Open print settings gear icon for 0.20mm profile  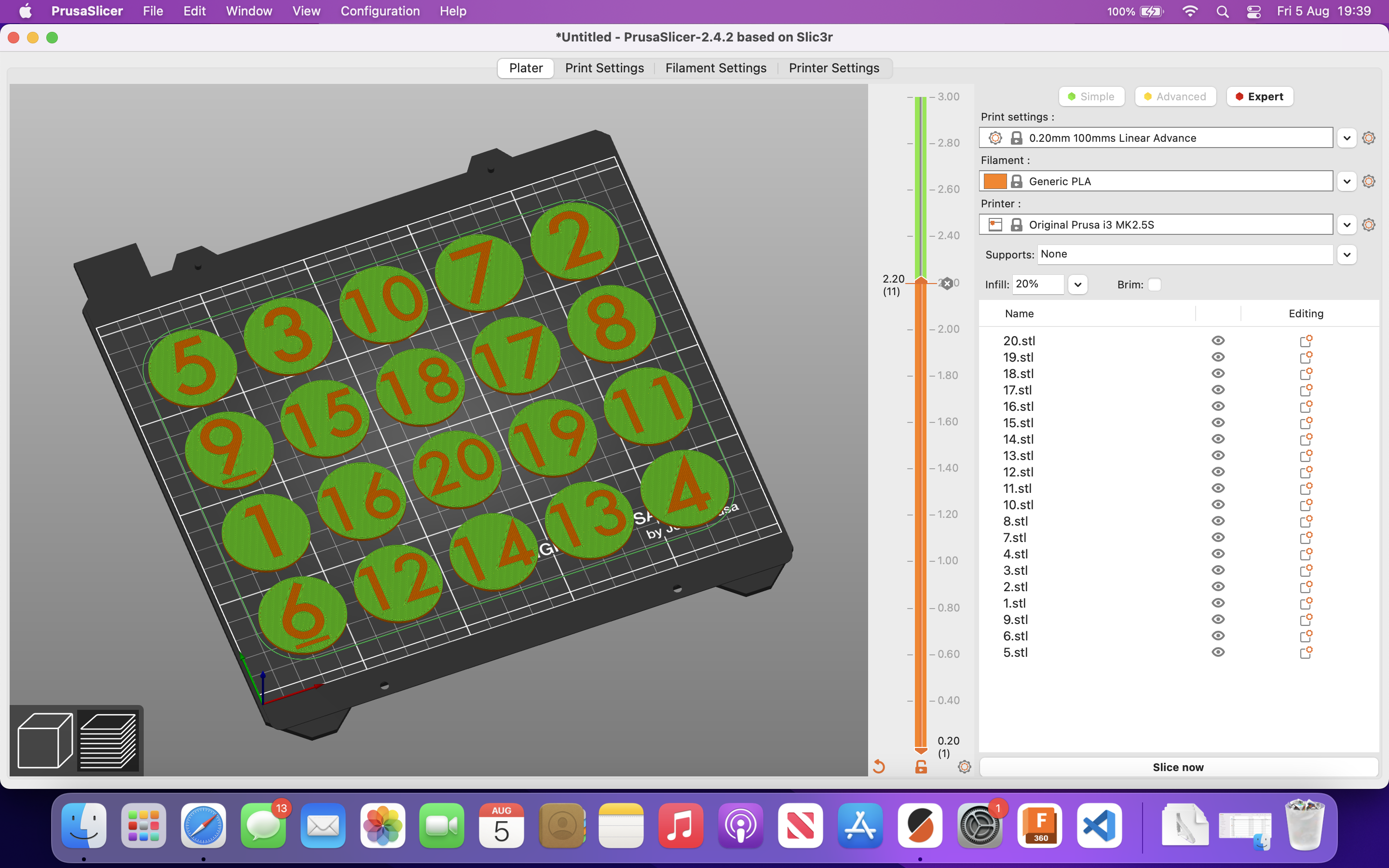point(1368,138)
